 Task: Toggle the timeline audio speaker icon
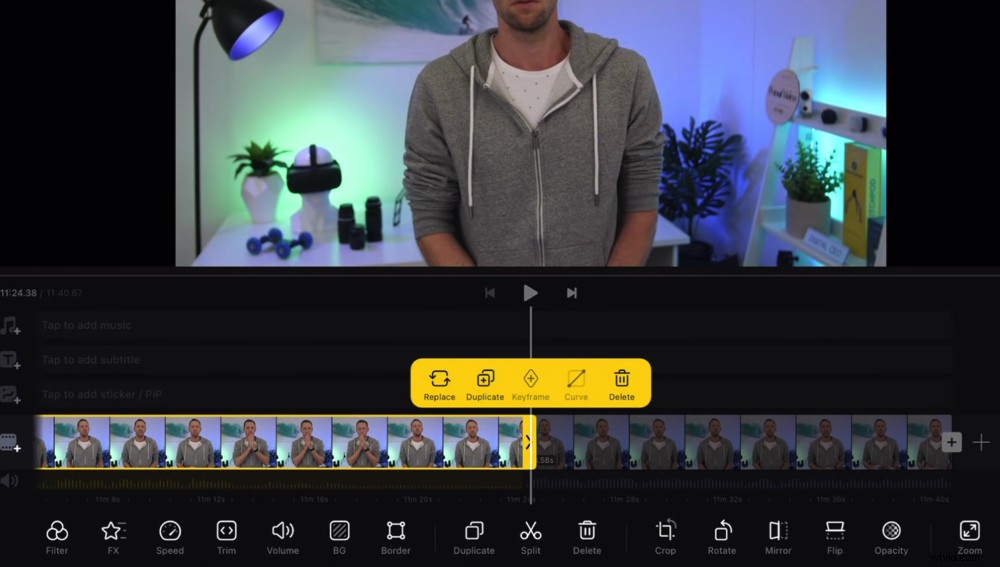coord(10,480)
